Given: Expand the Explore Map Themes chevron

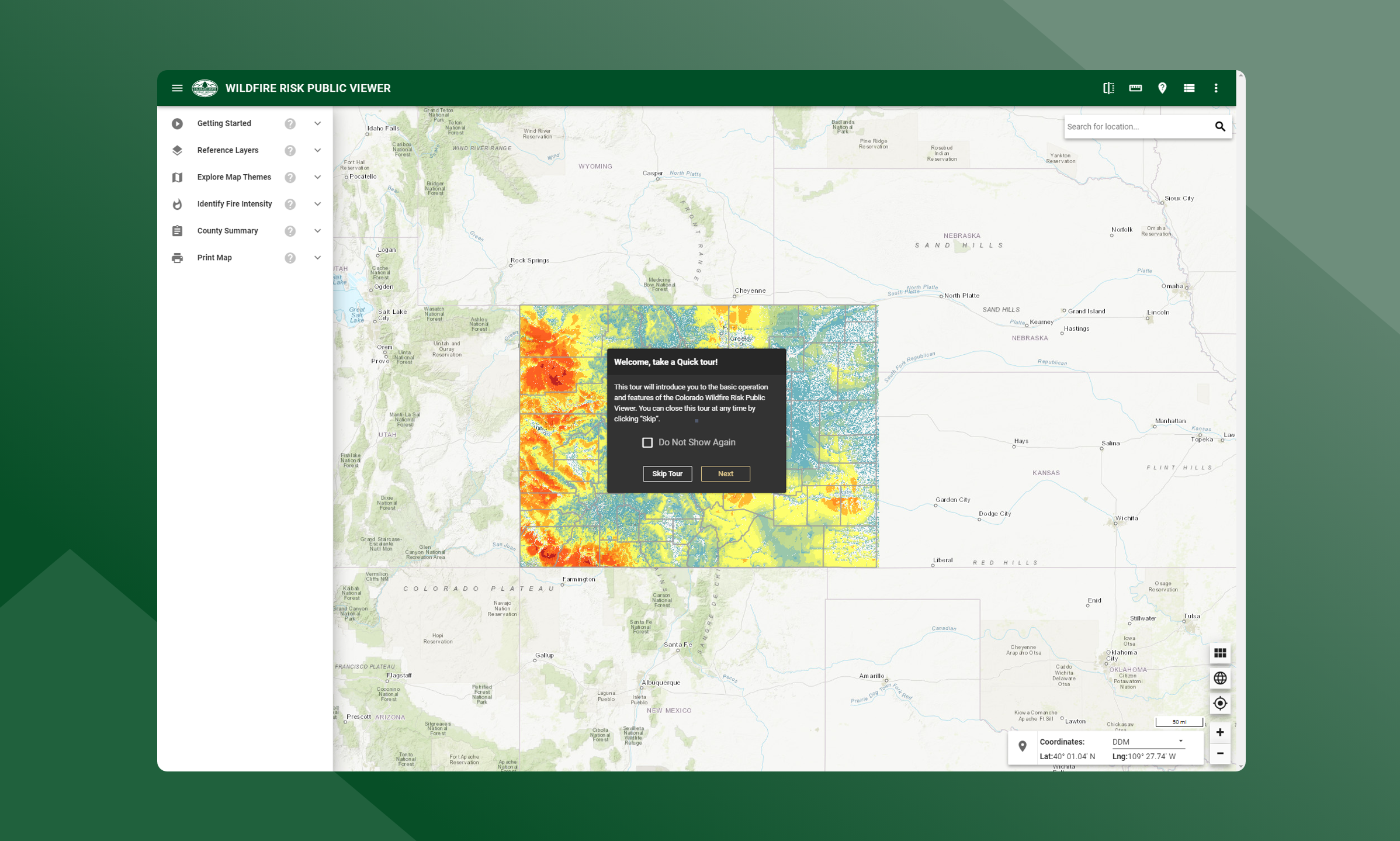Looking at the screenshot, I should [x=317, y=178].
